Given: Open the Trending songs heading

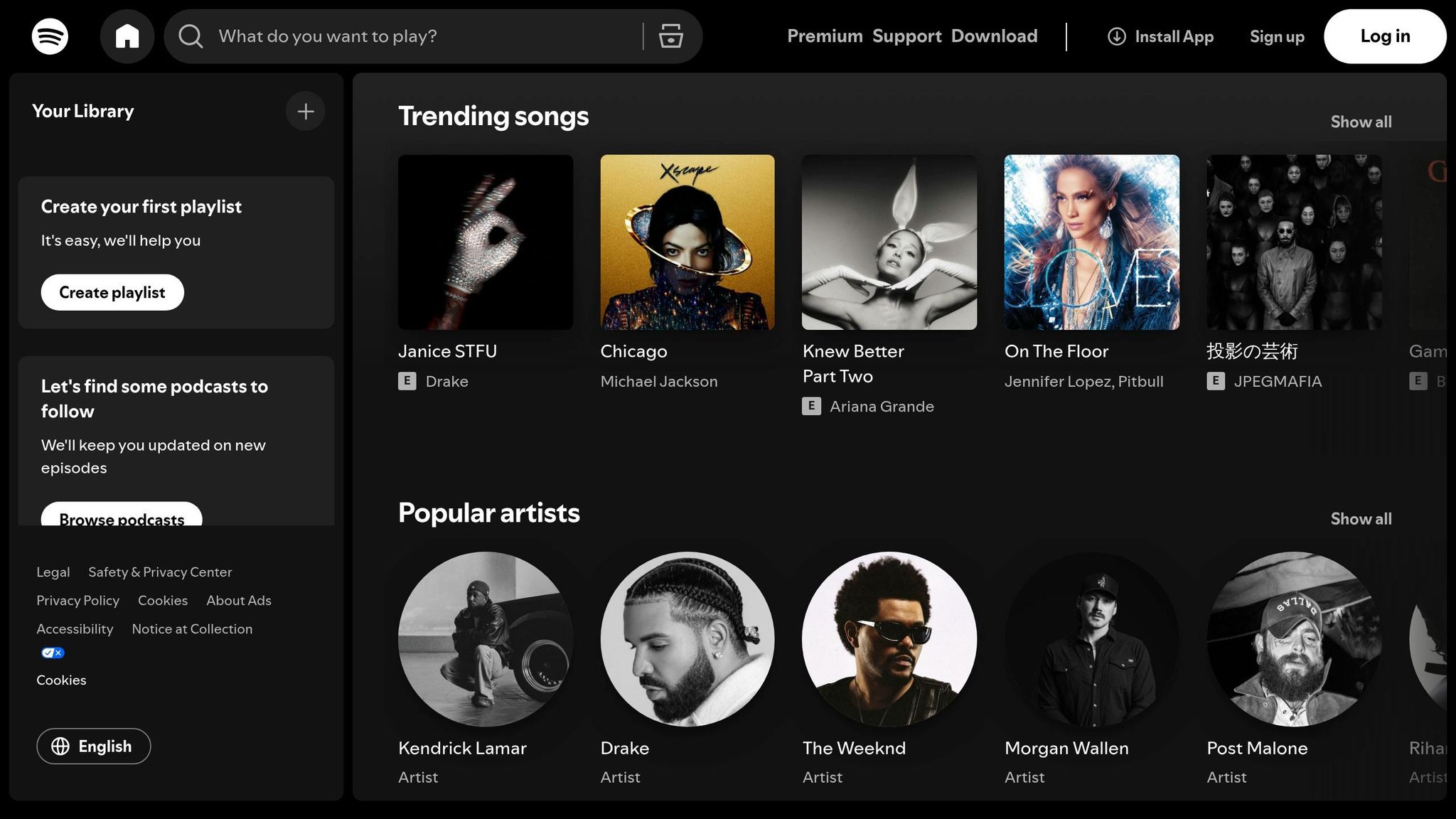Looking at the screenshot, I should click(x=493, y=116).
